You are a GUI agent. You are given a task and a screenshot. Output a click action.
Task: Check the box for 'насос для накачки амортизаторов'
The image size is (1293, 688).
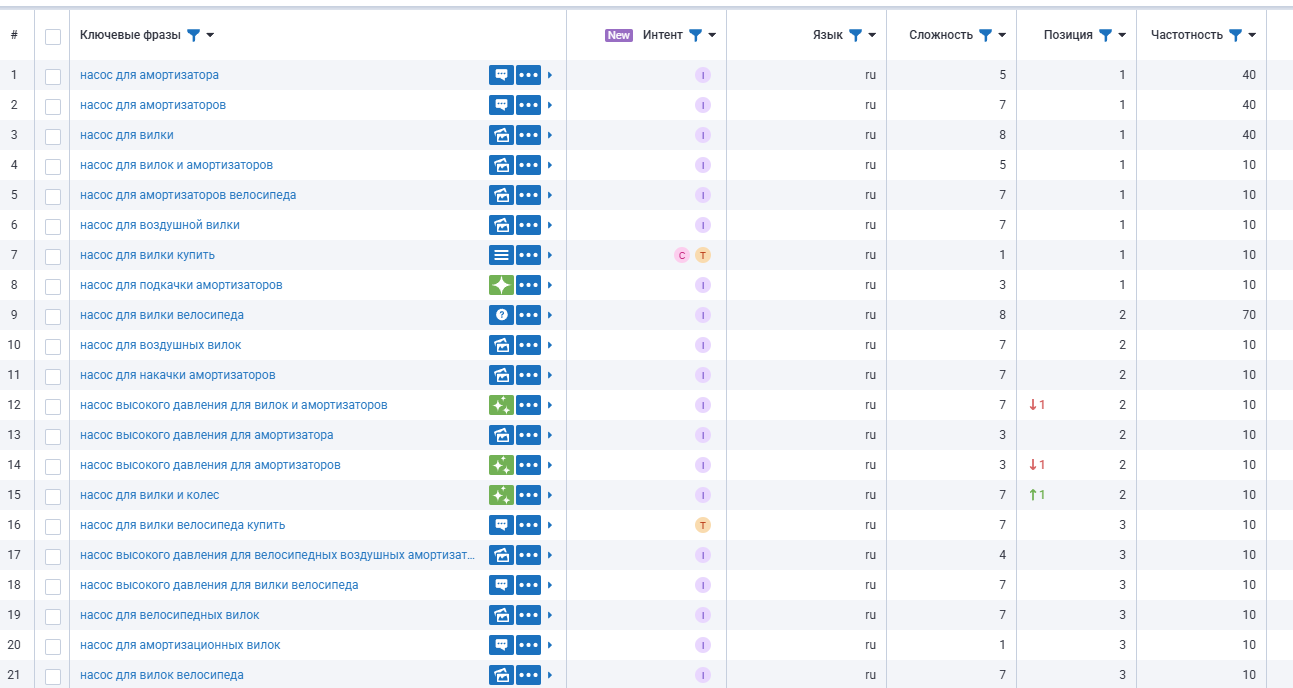pyautogui.click(x=53, y=376)
